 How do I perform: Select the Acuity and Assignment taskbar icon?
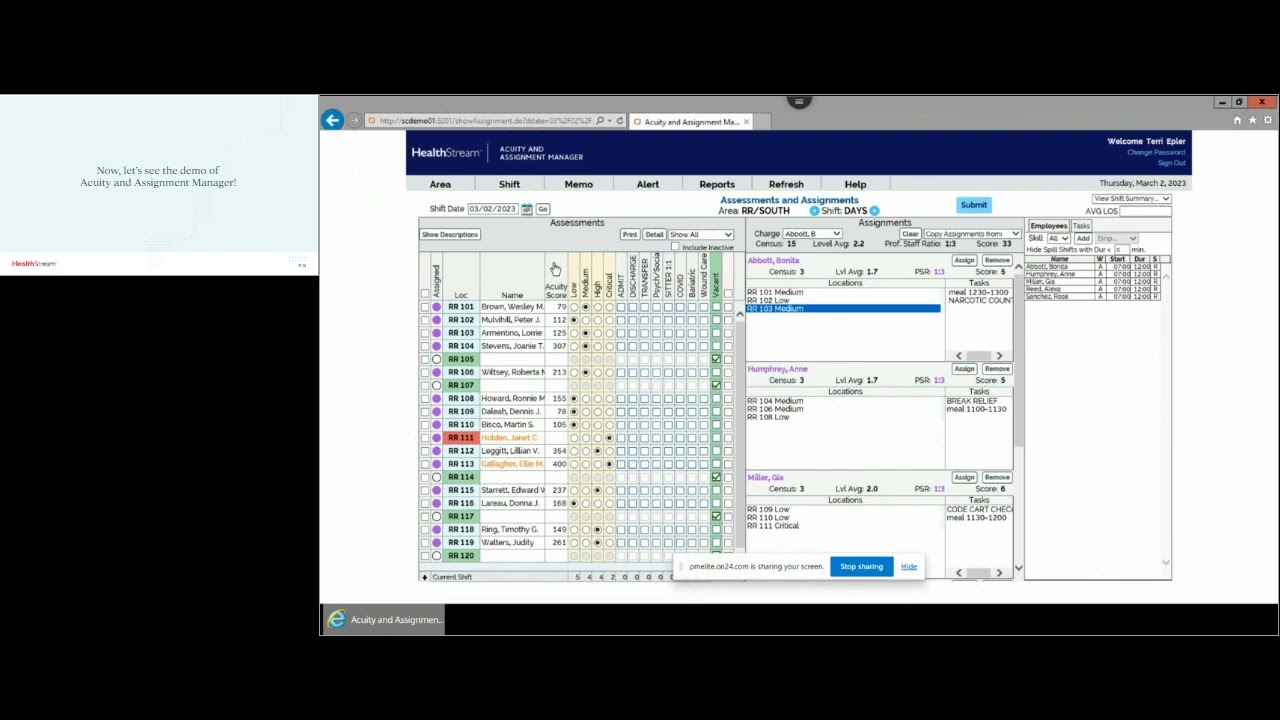(x=336, y=620)
